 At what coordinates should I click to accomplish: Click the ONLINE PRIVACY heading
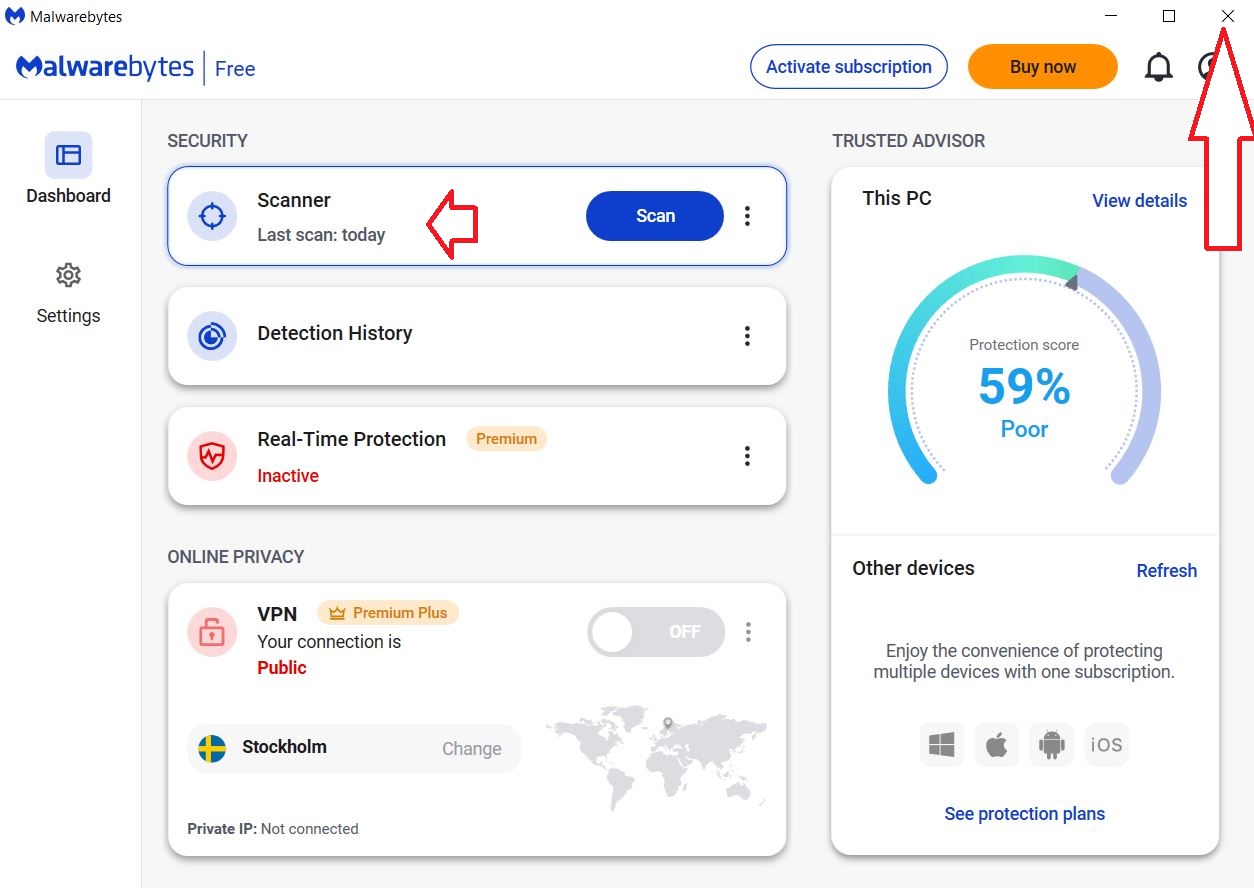tap(236, 557)
